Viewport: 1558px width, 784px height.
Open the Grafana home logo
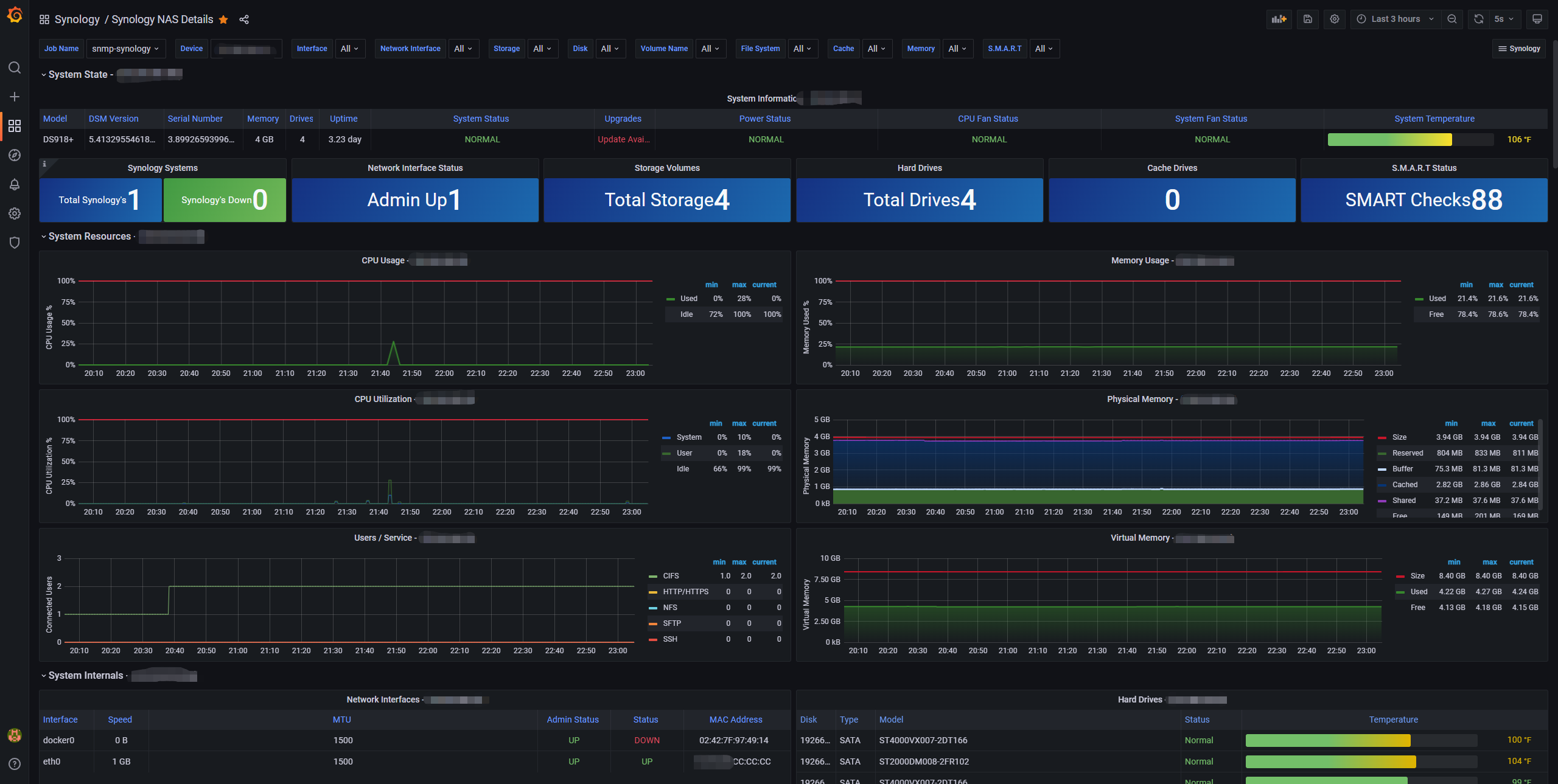(x=15, y=15)
